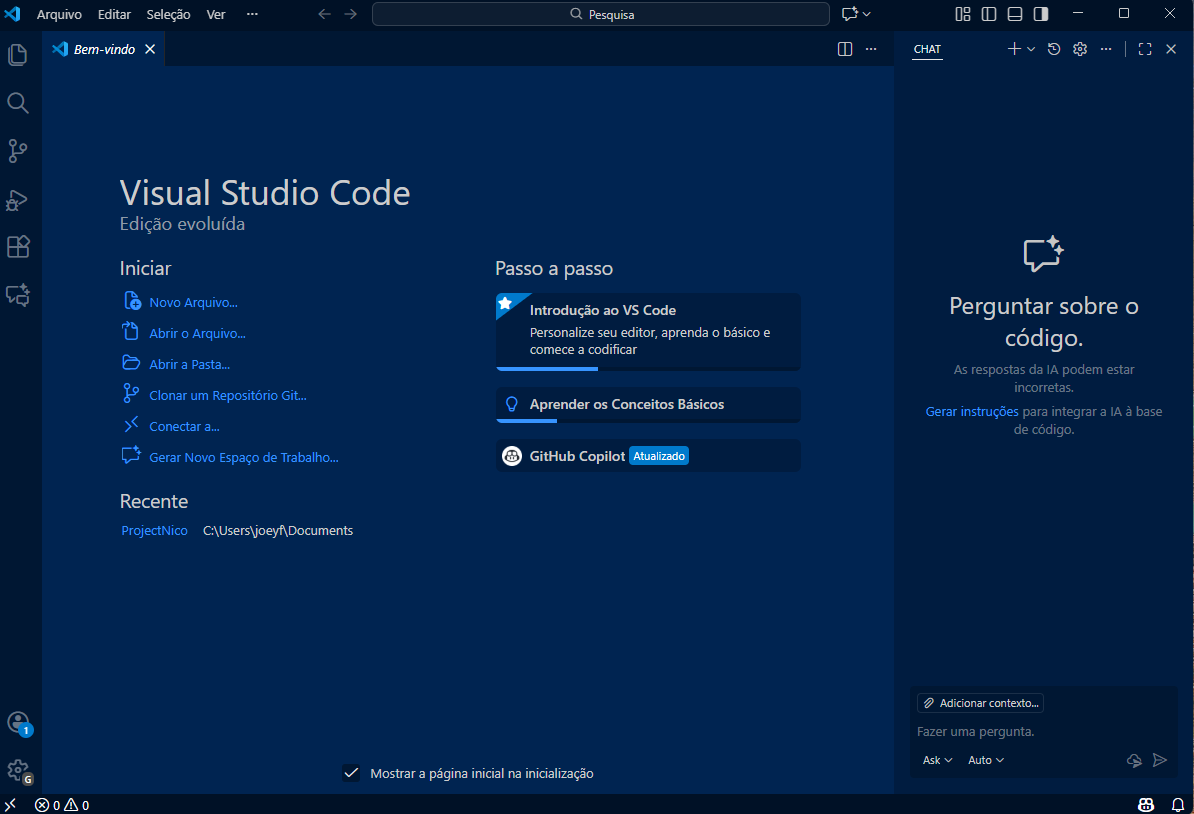Open the Chat view icon in activity bar
The width and height of the screenshot is (1194, 814).
(x=18, y=295)
